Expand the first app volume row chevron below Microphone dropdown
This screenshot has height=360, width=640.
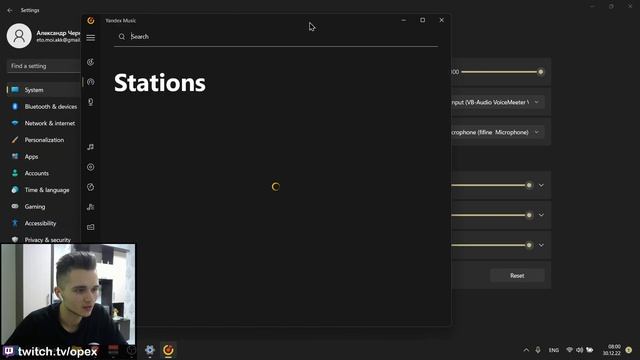tap(541, 185)
